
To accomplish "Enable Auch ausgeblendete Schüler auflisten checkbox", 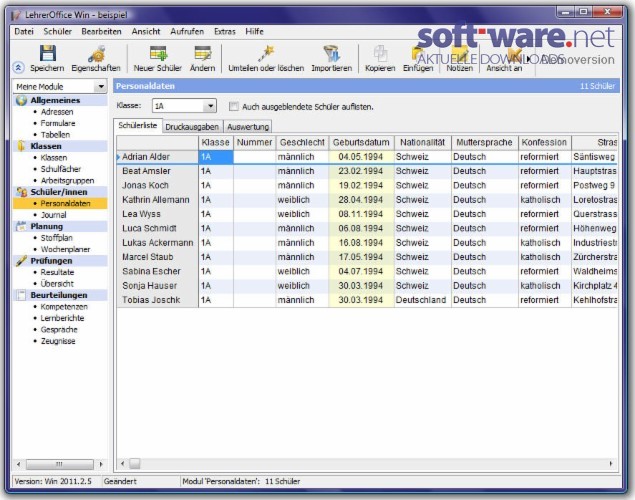I will (234, 106).
